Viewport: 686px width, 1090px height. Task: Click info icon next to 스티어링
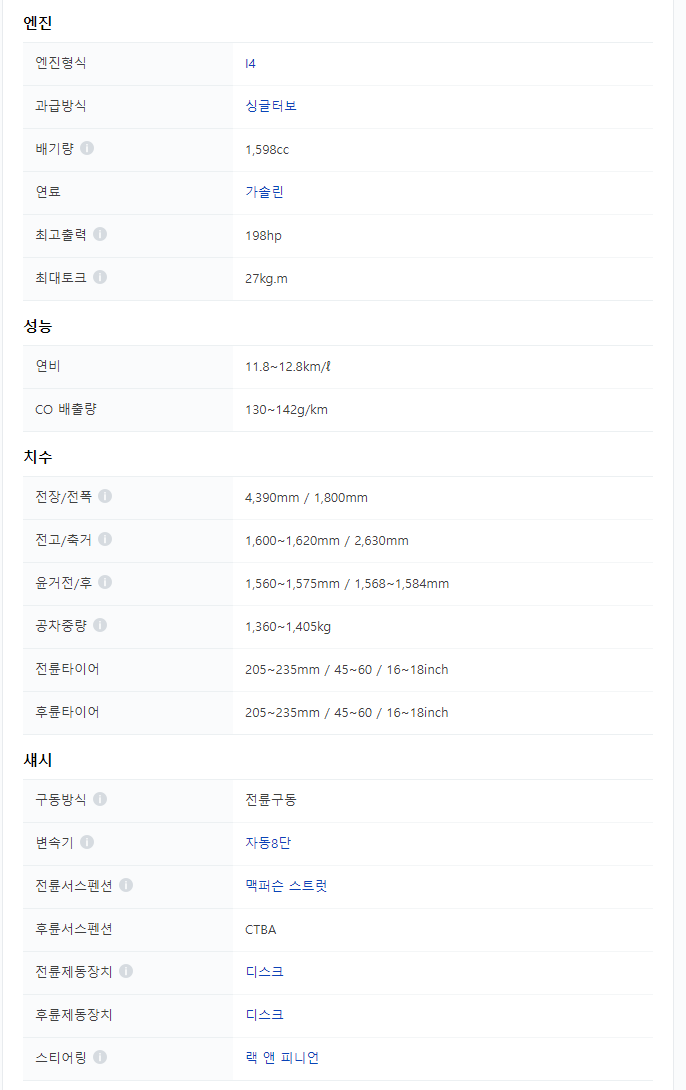click(100, 1057)
